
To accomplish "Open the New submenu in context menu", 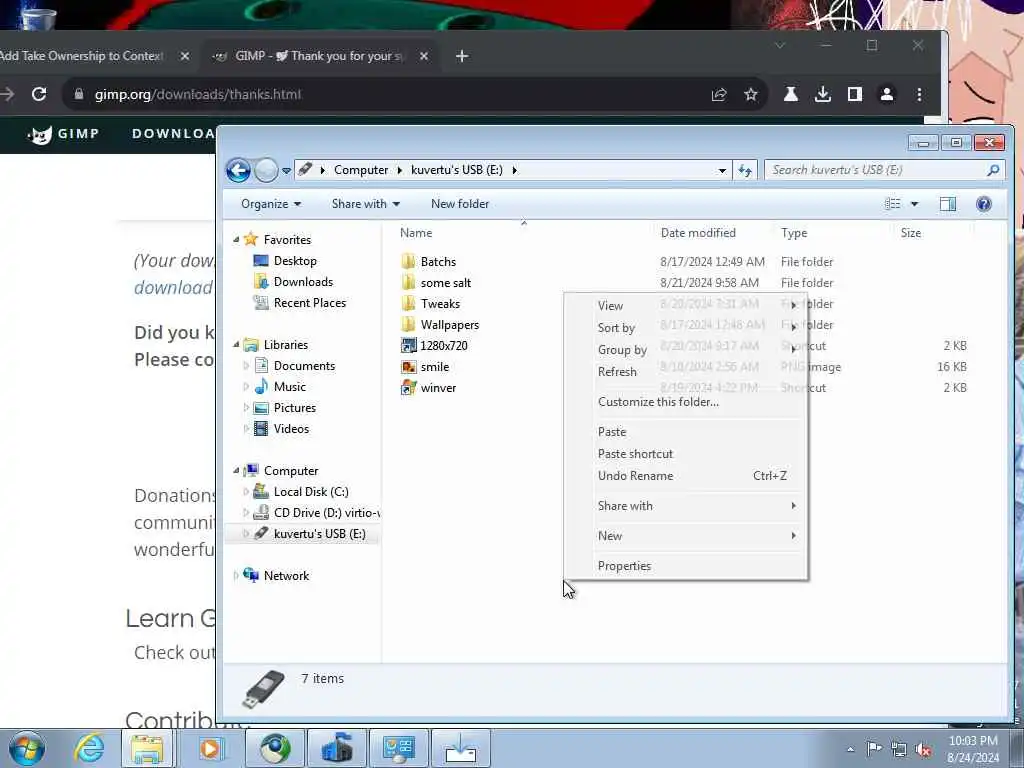I will [x=686, y=536].
